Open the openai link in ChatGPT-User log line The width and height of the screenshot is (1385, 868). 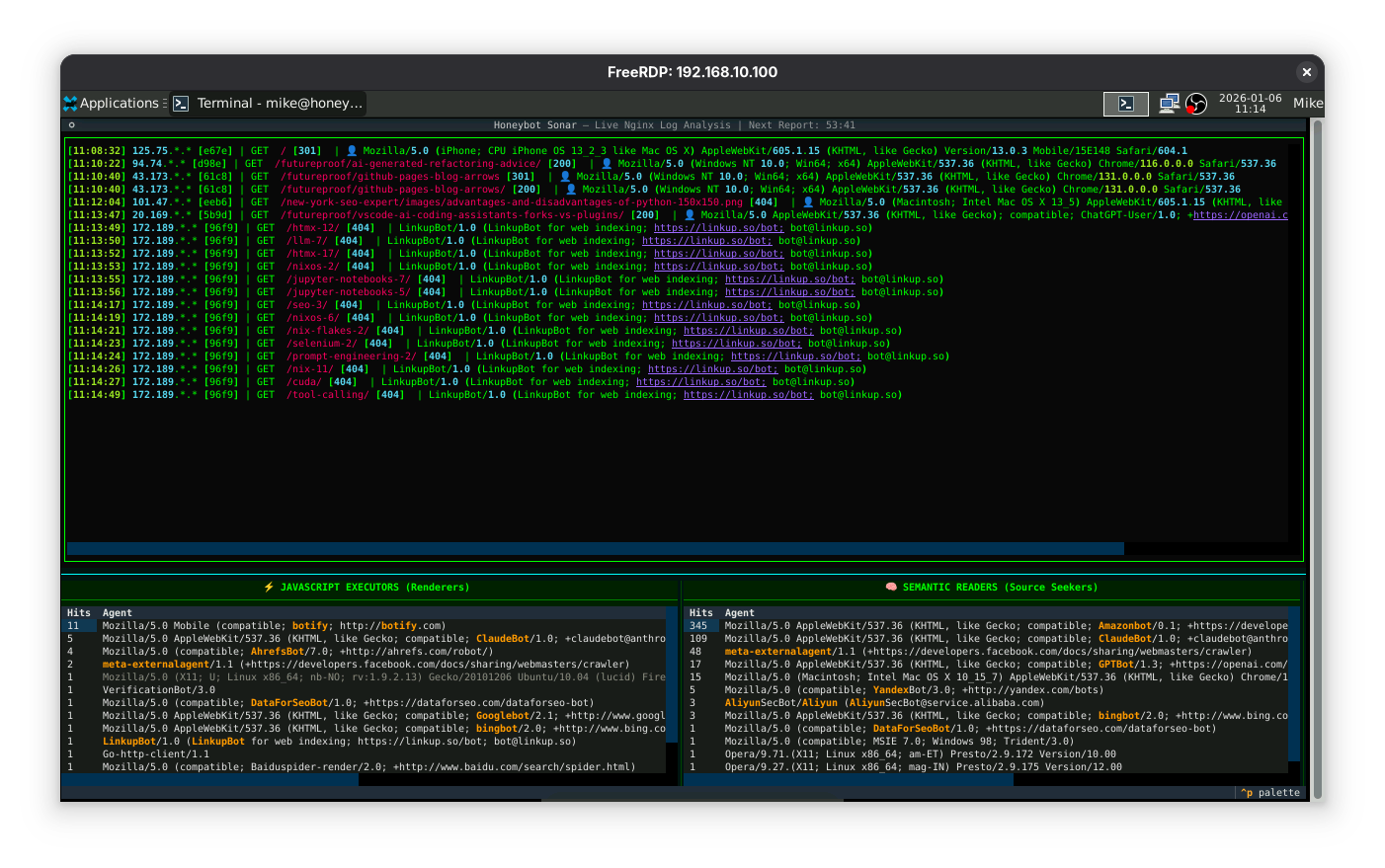pos(1240,215)
